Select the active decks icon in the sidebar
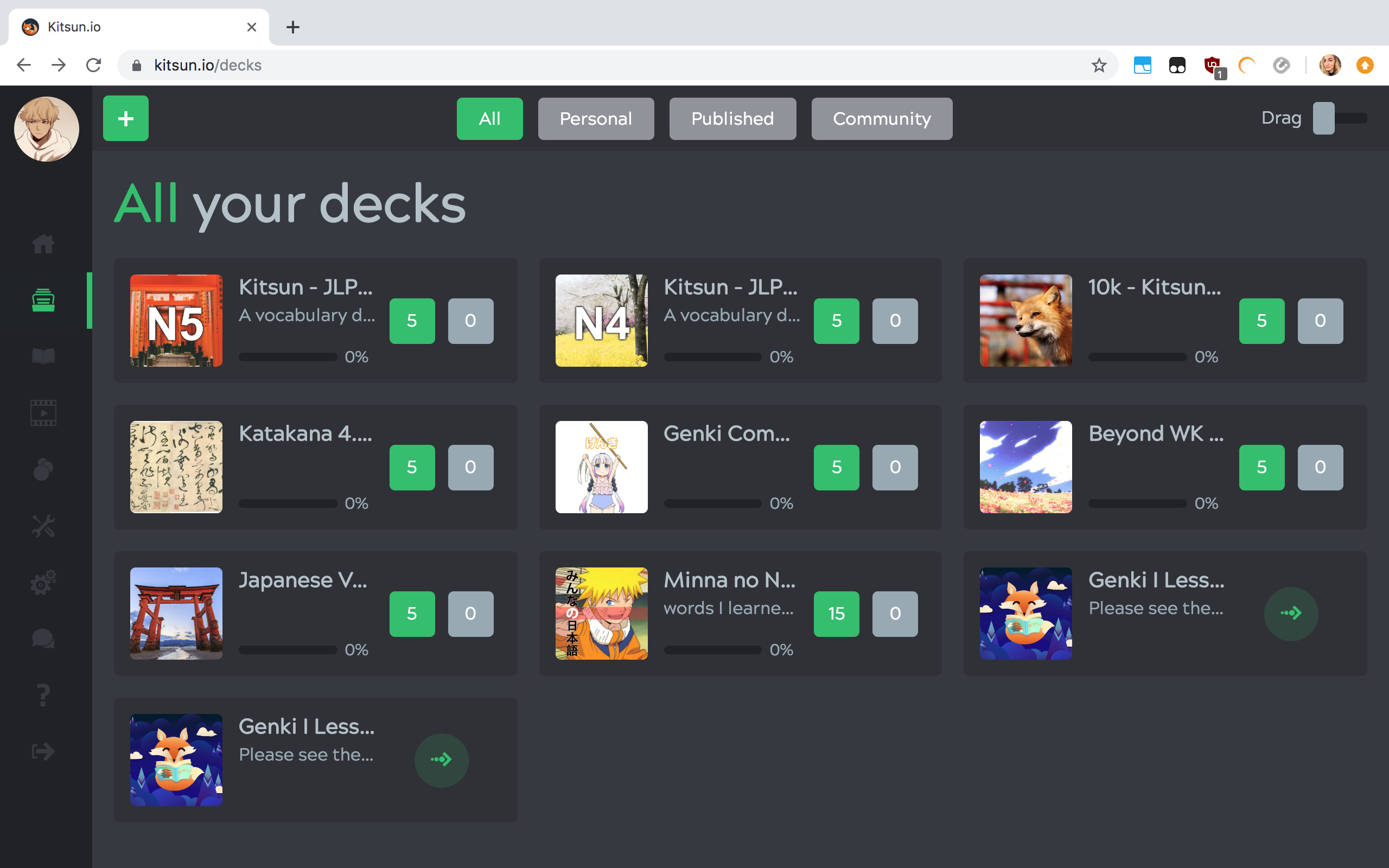This screenshot has width=1389, height=868. 44,298
